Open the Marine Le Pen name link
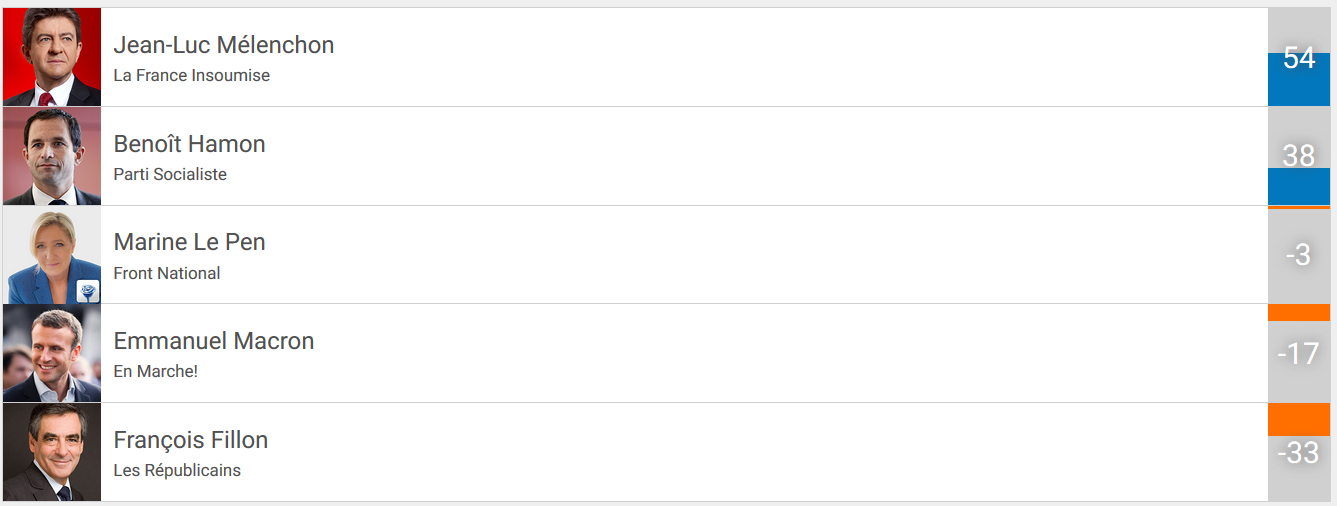1337x506 pixels. [x=190, y=242]
